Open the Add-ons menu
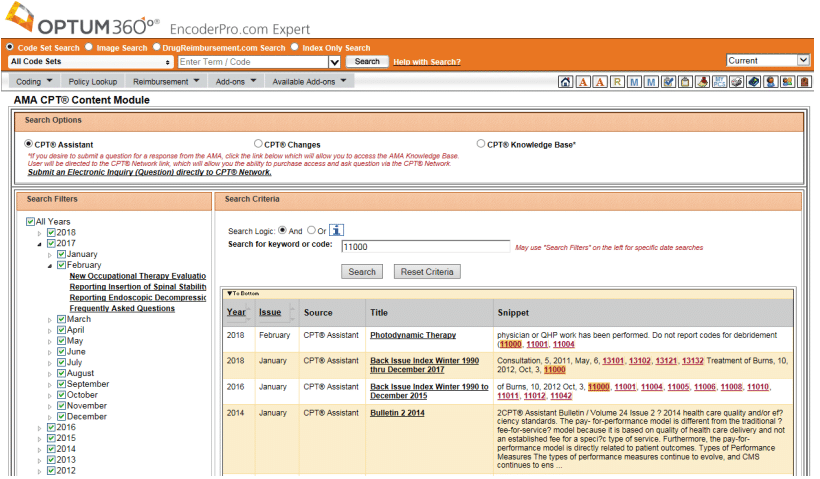 click(x=236, y=82)
